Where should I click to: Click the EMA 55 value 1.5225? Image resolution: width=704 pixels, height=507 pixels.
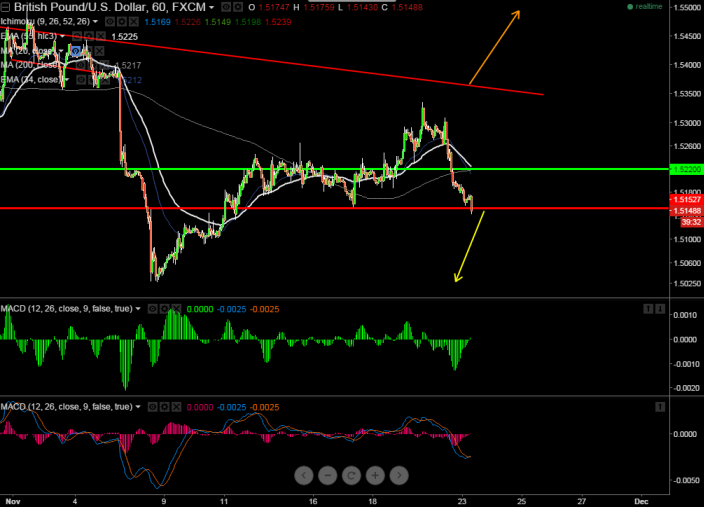coord(124,37)
